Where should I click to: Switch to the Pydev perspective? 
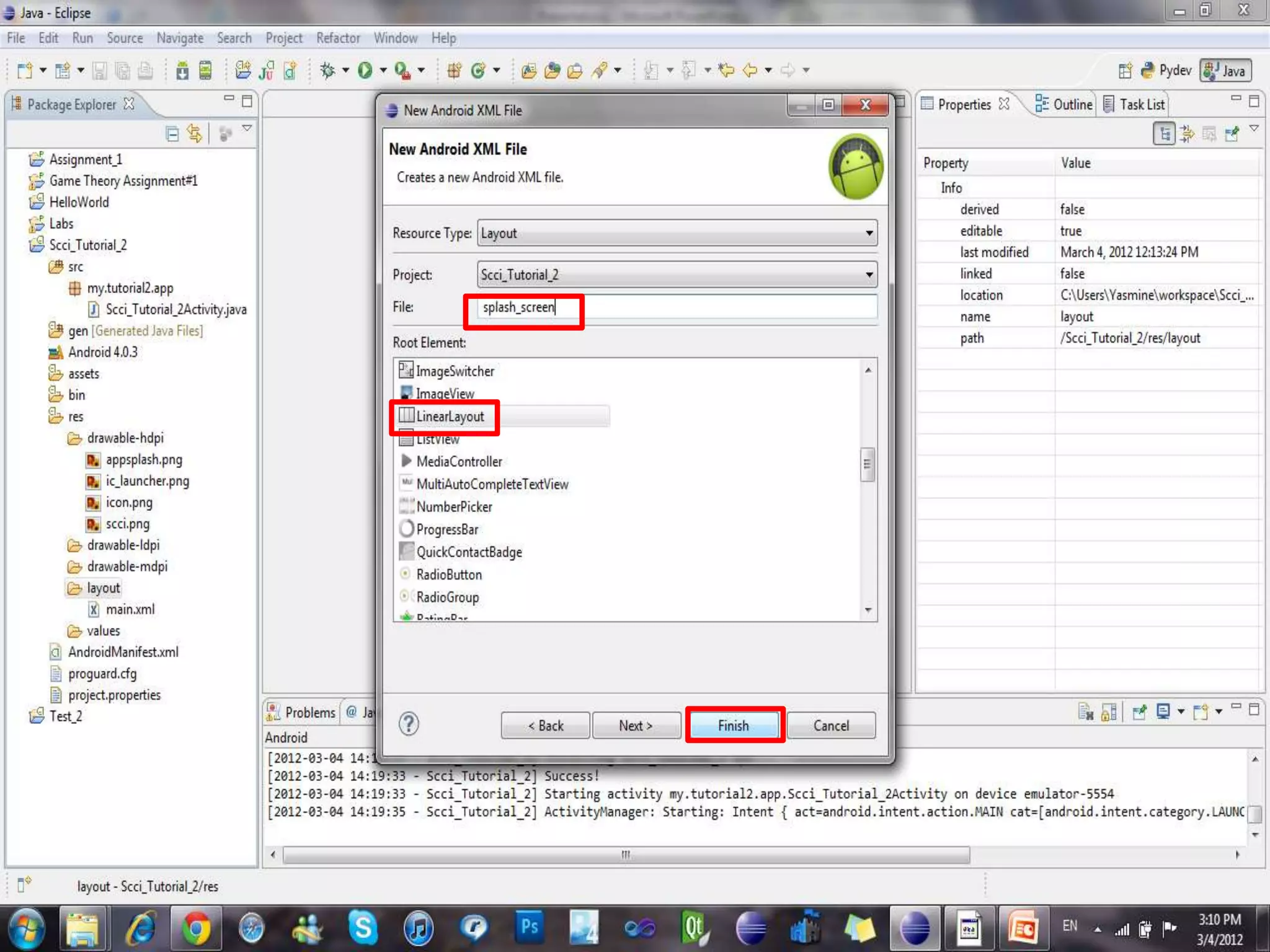point(1166,71)
